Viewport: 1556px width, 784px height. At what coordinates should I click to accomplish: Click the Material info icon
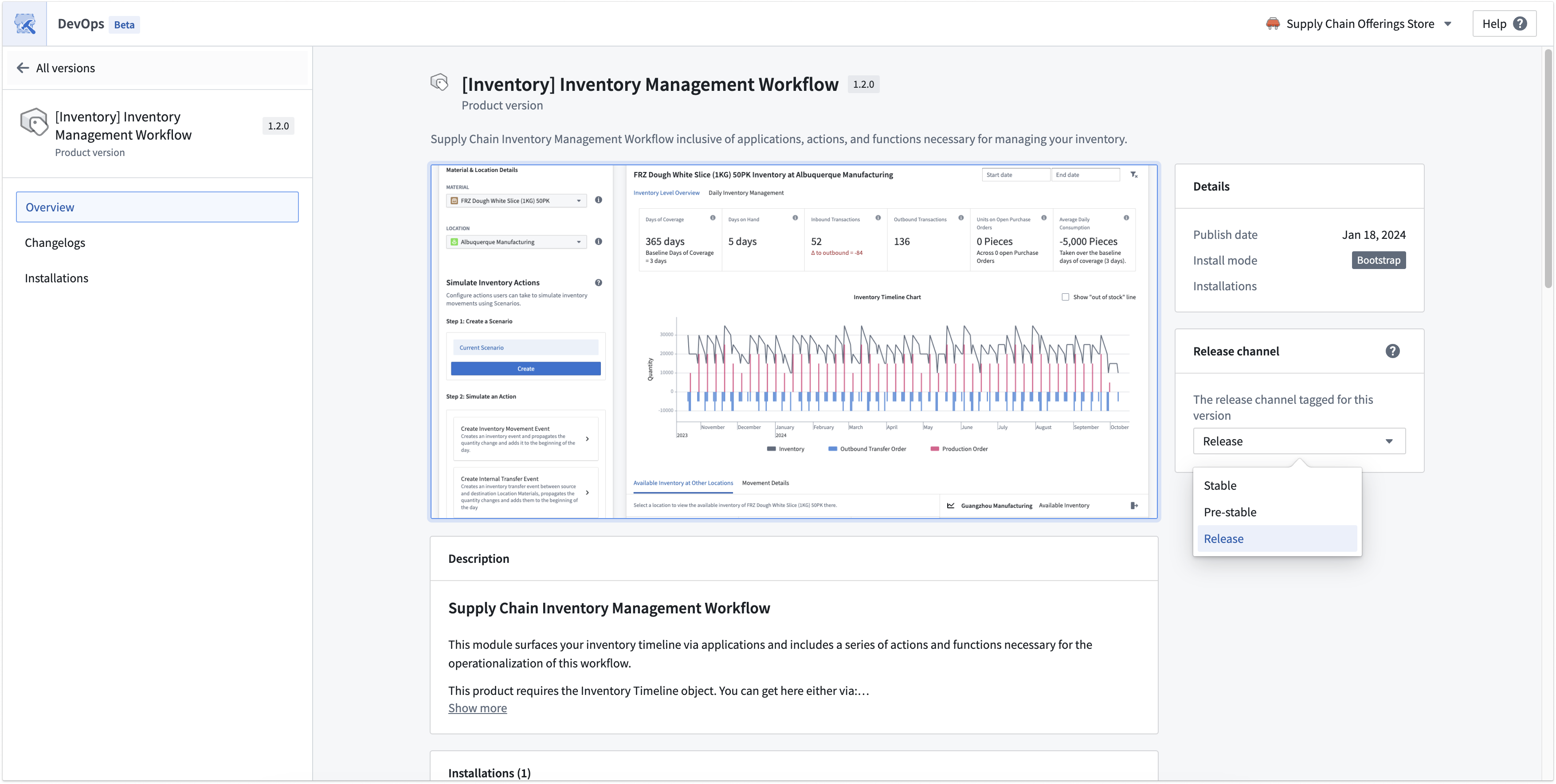tap(598, 200)
